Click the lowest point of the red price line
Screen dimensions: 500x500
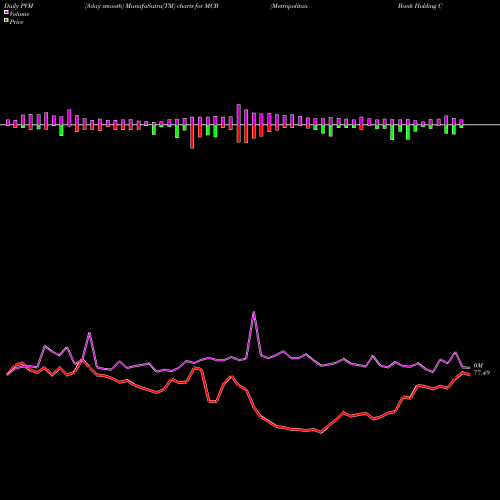pyautogui.click(x=321, y=432)
